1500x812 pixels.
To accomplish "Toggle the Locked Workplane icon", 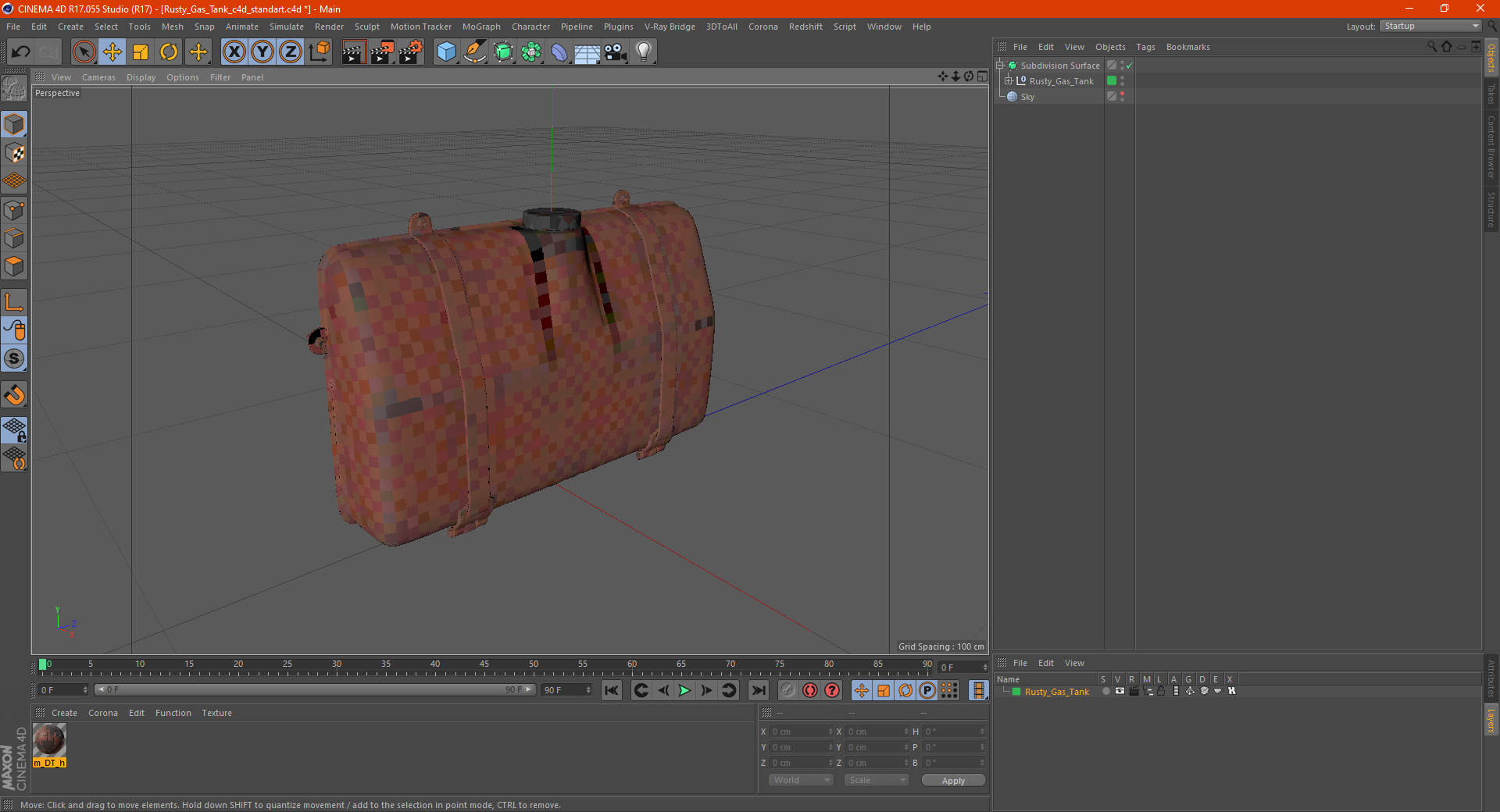I will click(x=14, y=430).
